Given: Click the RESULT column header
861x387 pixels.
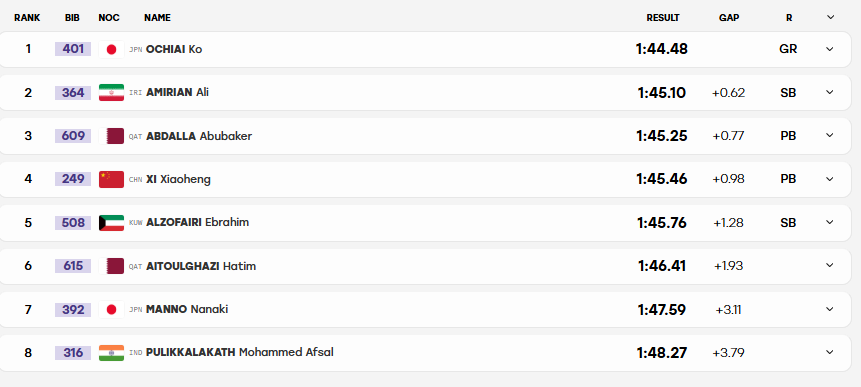Looking at the screenshot, I should point(663,18).
